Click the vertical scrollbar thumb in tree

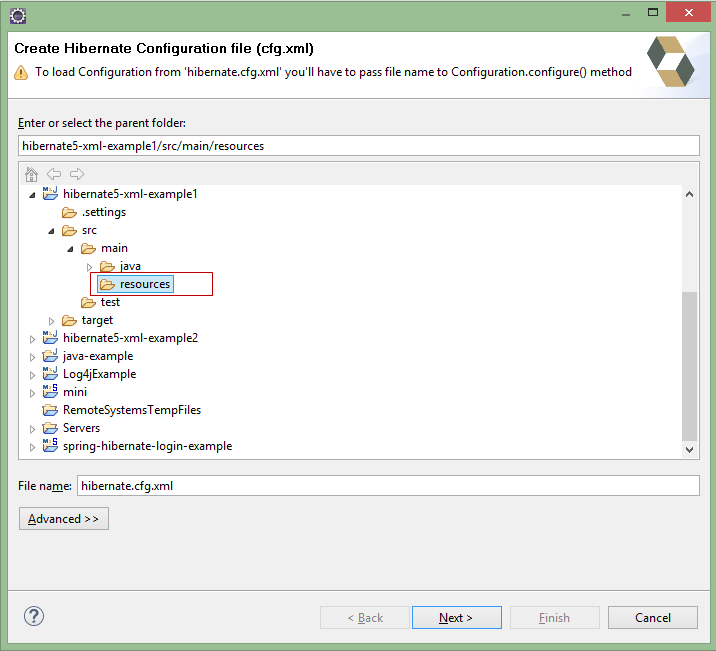(690, 367)
